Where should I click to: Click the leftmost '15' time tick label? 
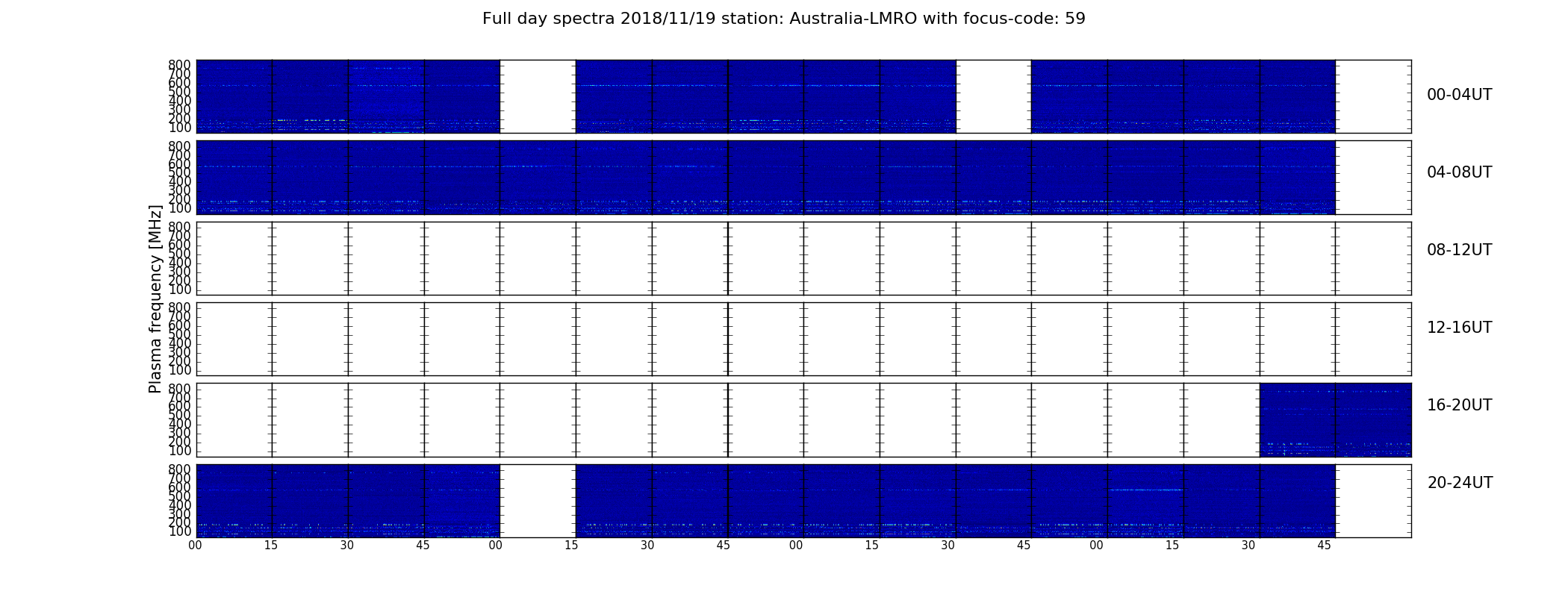[271, 546]
